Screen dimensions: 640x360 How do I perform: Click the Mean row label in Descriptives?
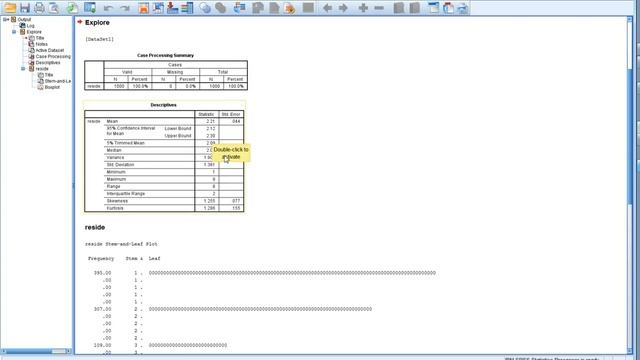click(x=112, y=121)
